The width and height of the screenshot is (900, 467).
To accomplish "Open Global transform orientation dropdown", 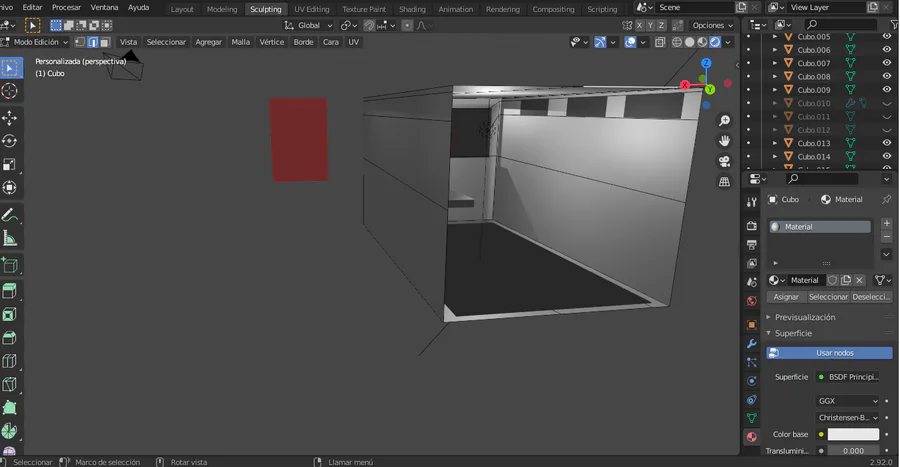I will 308,25.
